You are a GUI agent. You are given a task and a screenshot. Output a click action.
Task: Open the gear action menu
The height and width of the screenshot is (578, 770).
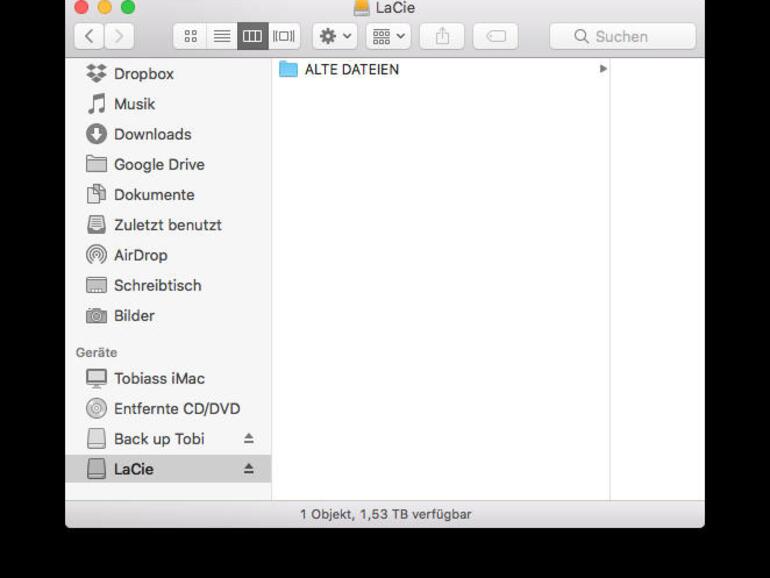335,36
